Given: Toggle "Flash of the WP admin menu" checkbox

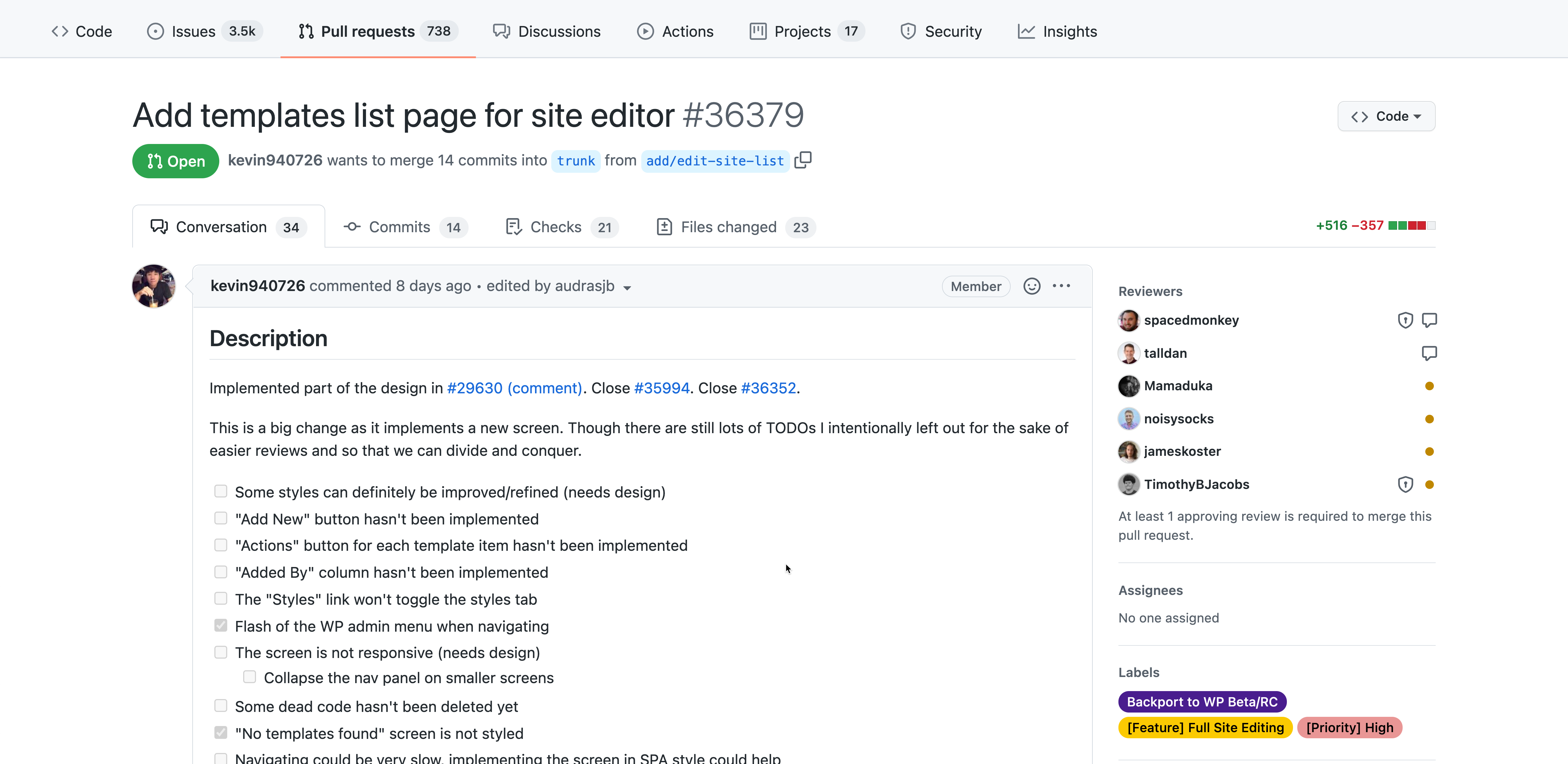Looking at the screenshot, I should 221,625.
